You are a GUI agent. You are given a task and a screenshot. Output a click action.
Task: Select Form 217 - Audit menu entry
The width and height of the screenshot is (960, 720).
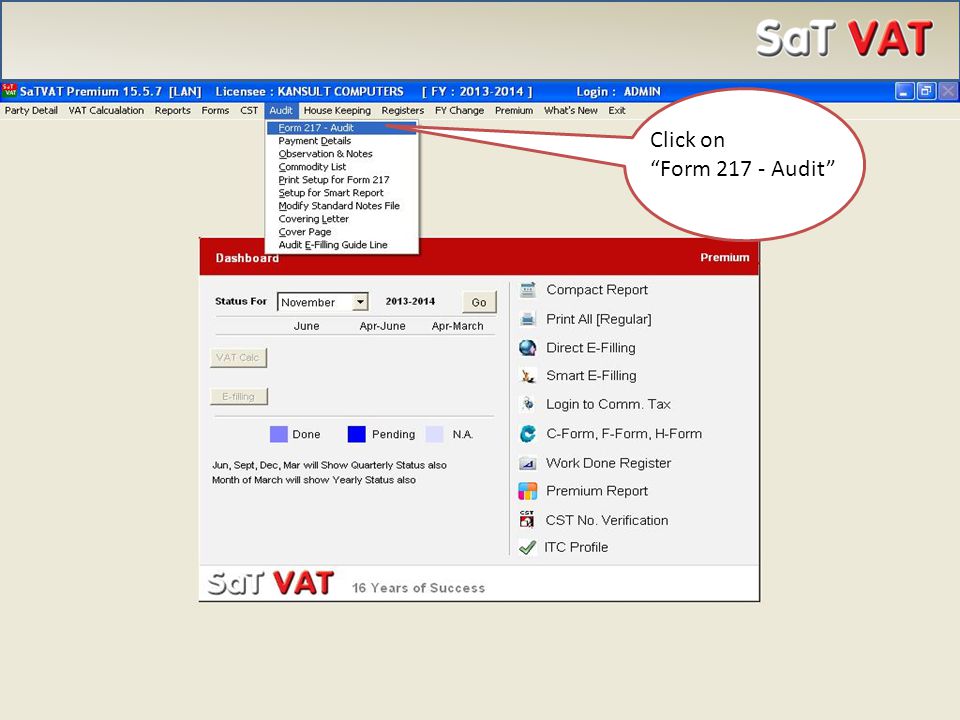(342, 127)
